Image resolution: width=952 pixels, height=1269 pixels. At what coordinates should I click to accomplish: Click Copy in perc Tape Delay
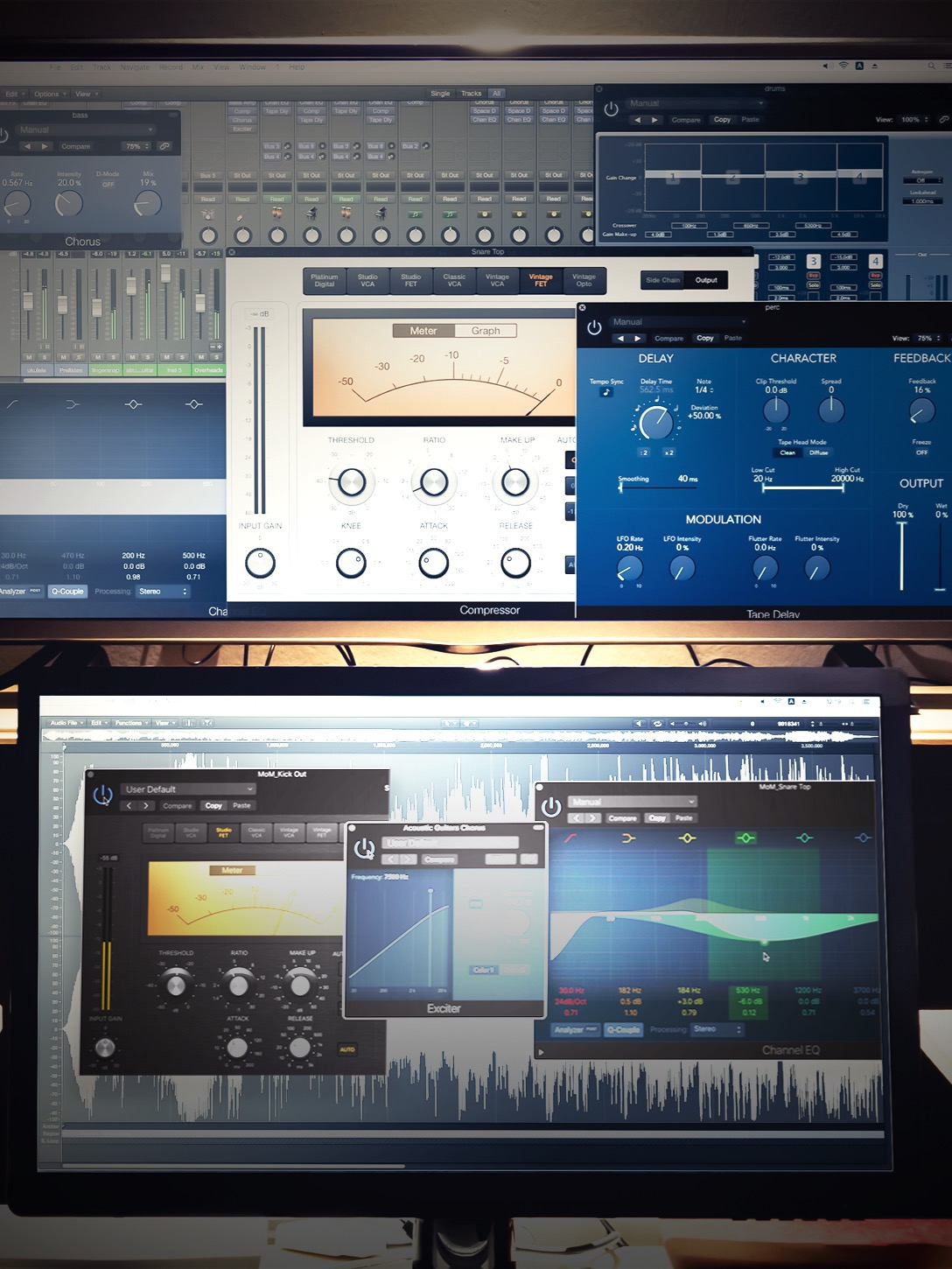705,338
